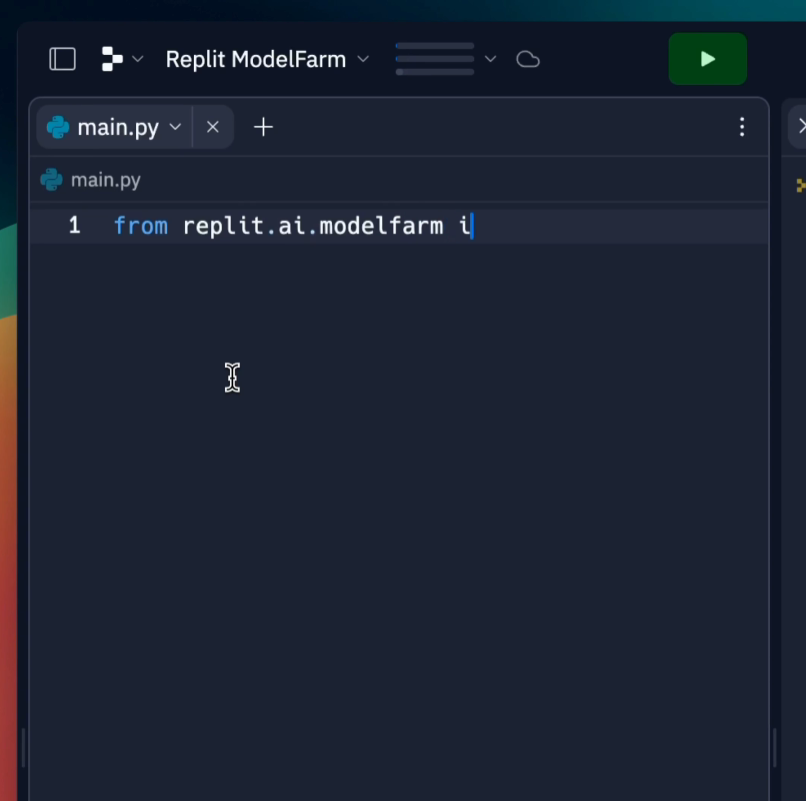Expand chevron next to placeholder bars
The image size is (806, 801).
coord(490,59)
